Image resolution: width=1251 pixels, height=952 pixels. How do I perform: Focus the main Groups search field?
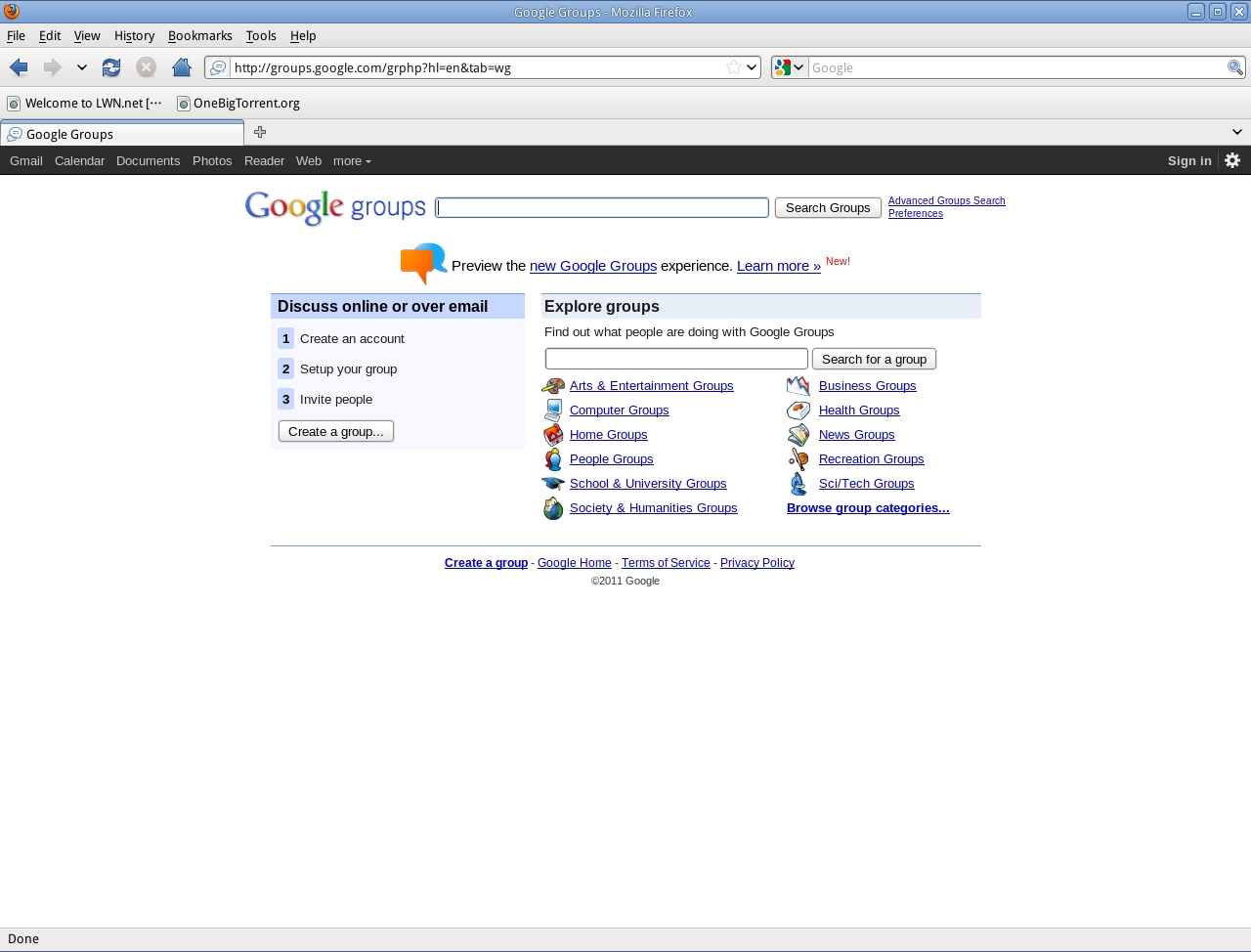coord(602,207)
